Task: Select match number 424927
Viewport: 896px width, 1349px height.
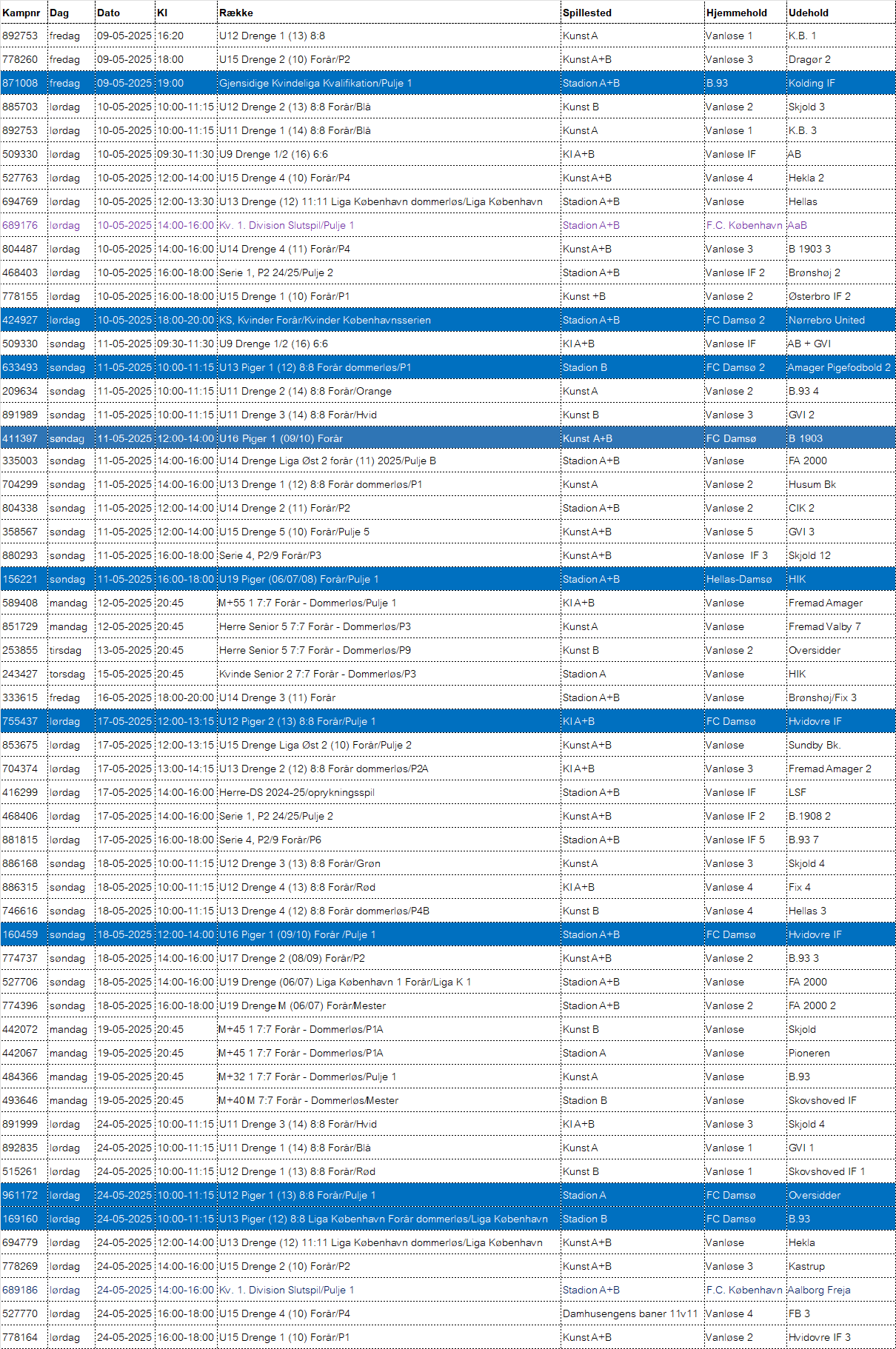Action: point(20,320)
